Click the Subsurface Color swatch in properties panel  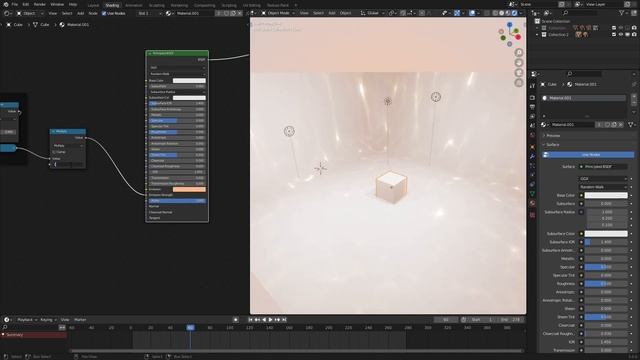(606, 234)
